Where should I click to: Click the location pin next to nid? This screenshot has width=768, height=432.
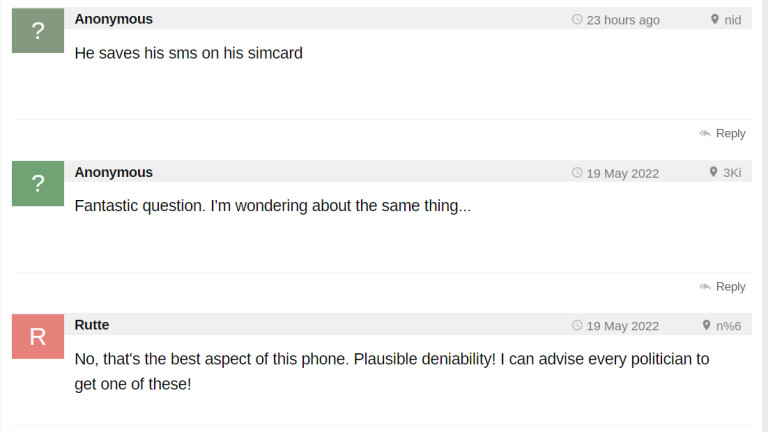coord(715,20)
